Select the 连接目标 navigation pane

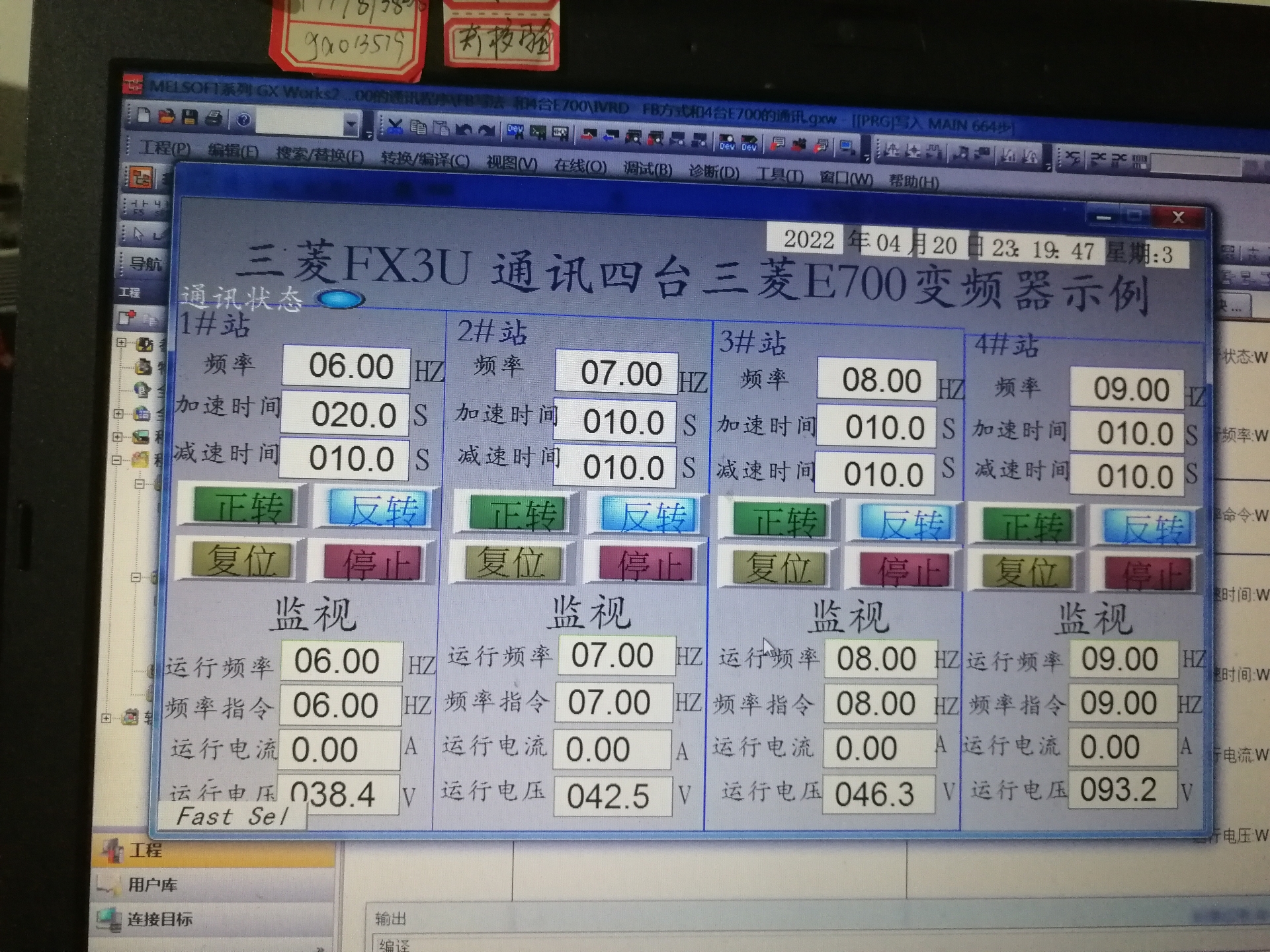[x=159, y=920]
